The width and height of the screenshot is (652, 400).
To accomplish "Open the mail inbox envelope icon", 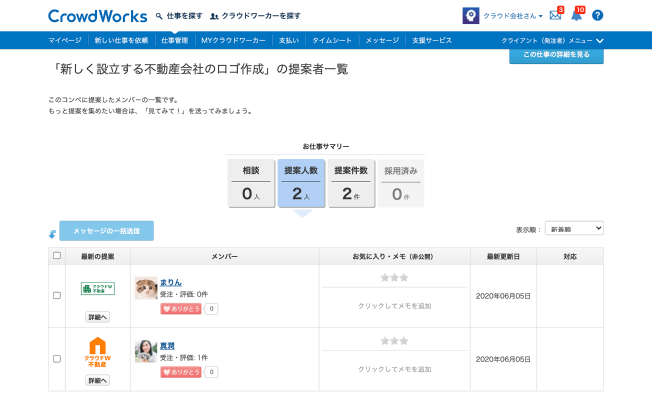I will 555,16.
